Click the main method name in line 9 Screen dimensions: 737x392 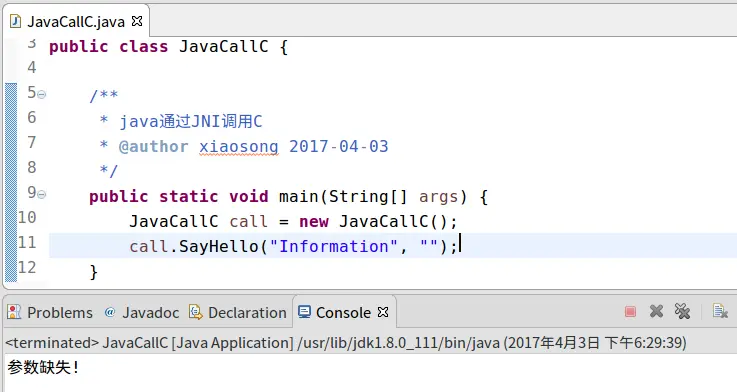(x=299, y=196)
